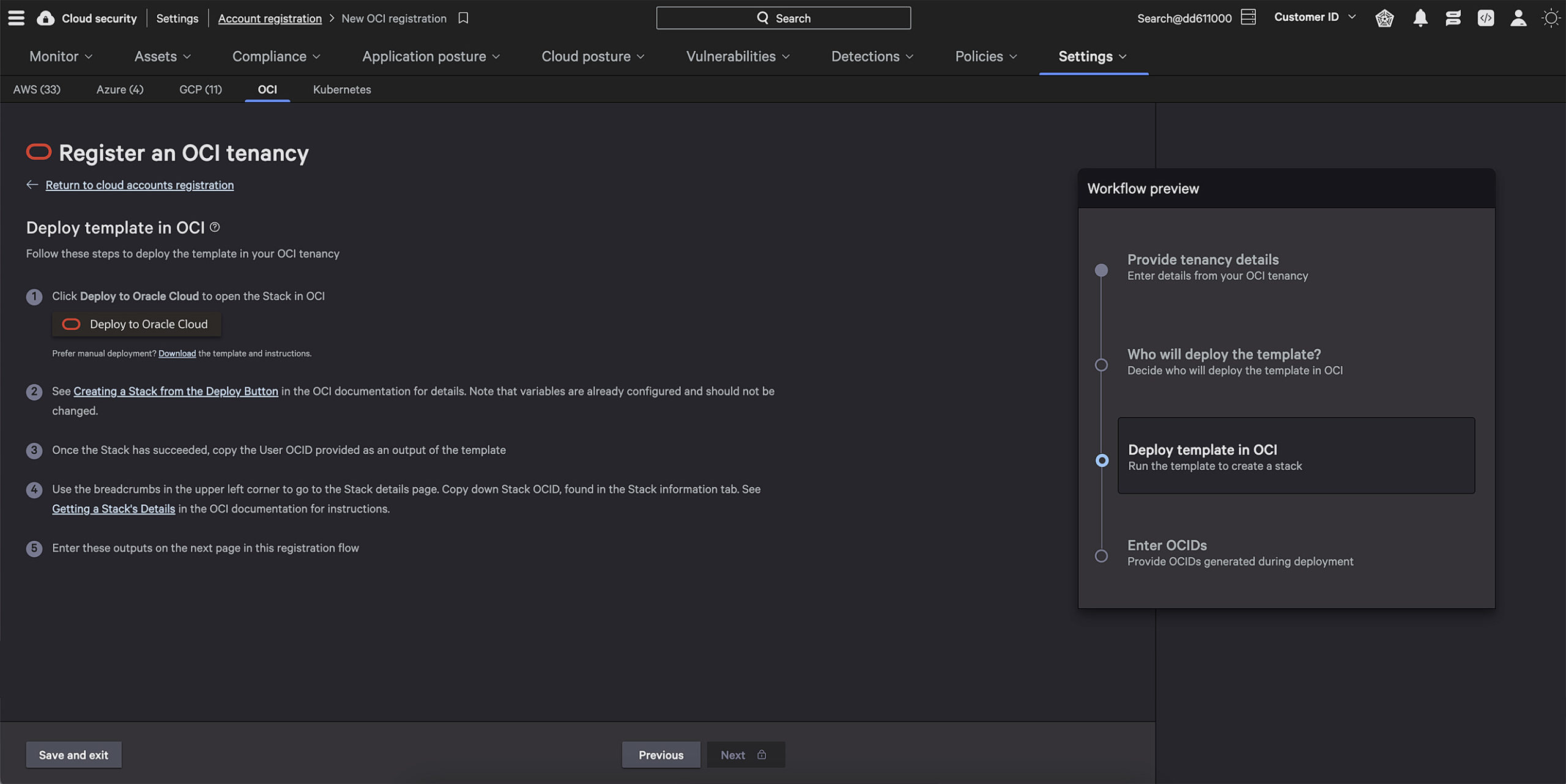Switch to the GCP (11) tab
The width and height of the screenshot is (1566, 784).
tap(201, 89)
